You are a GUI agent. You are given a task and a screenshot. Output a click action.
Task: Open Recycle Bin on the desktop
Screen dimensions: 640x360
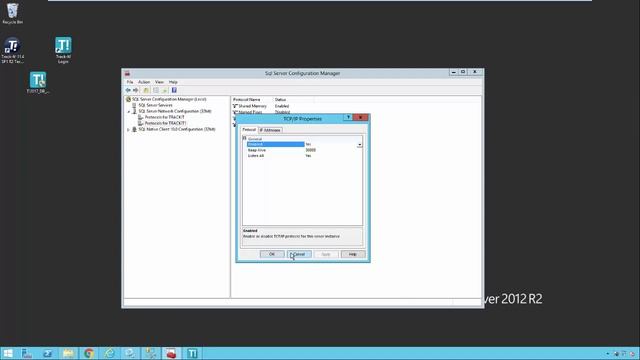tap(12, 13)
